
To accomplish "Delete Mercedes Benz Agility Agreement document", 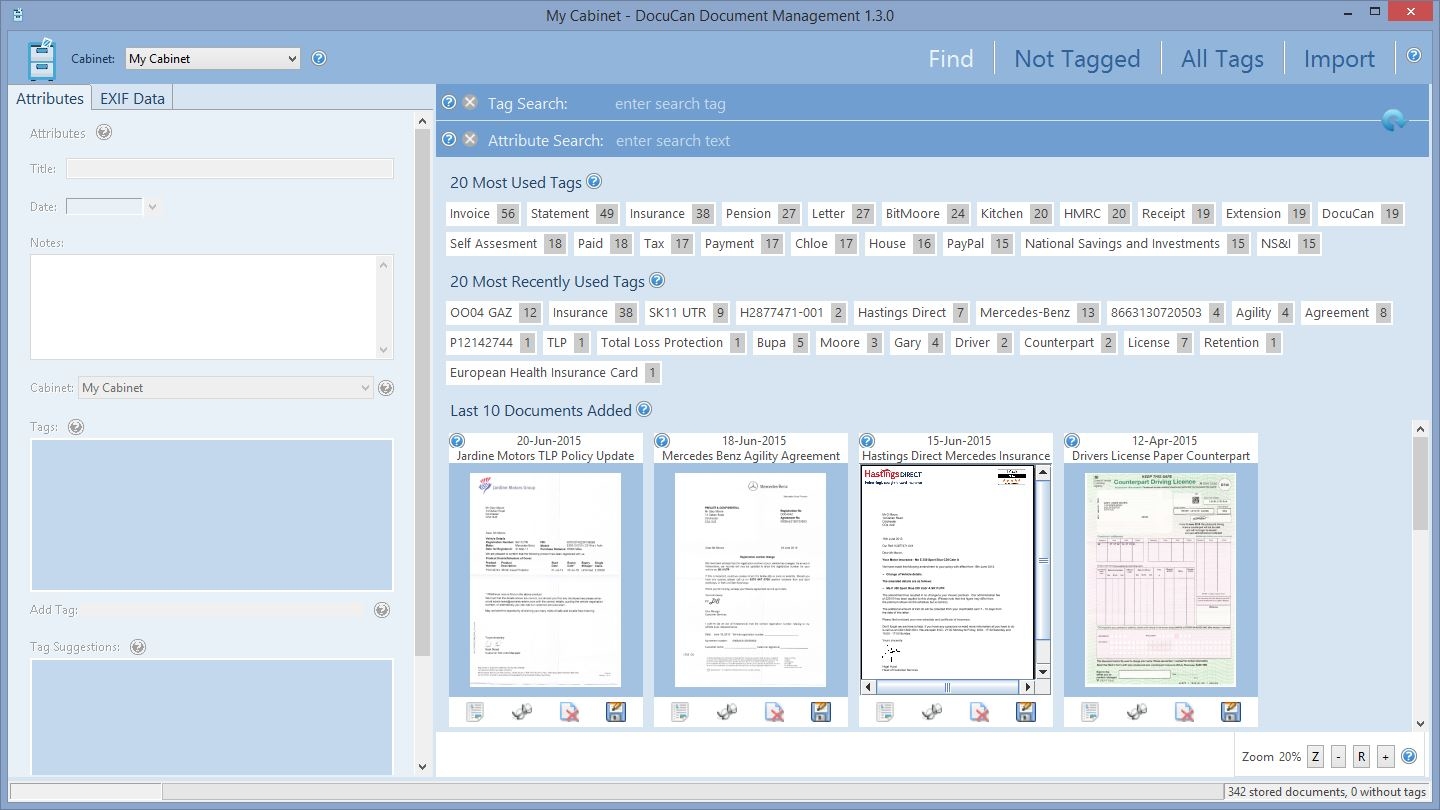I will click(x=774, y=712).
